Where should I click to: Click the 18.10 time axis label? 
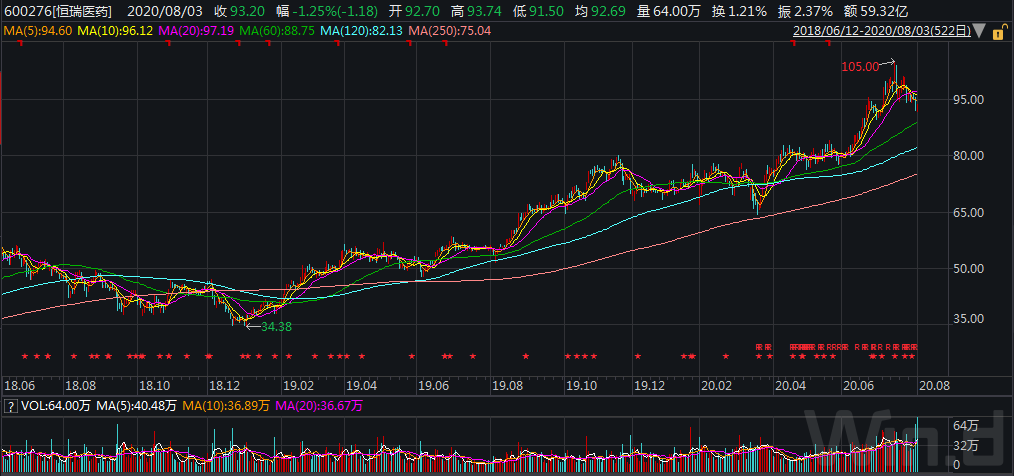pyautogui.click(x=155, y=386)
